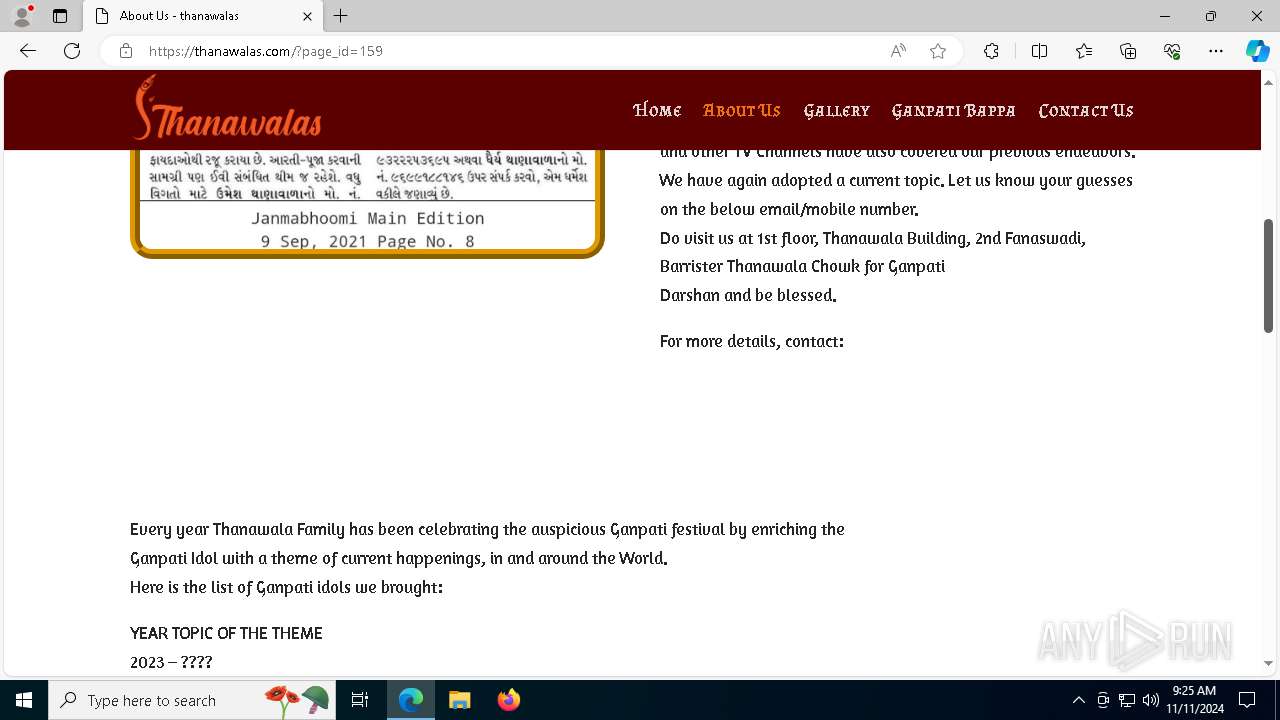The width and height of the screenshot is (1280, 720).
Task: Open Browser essentials heart icon
Action: pos(1172,51)
